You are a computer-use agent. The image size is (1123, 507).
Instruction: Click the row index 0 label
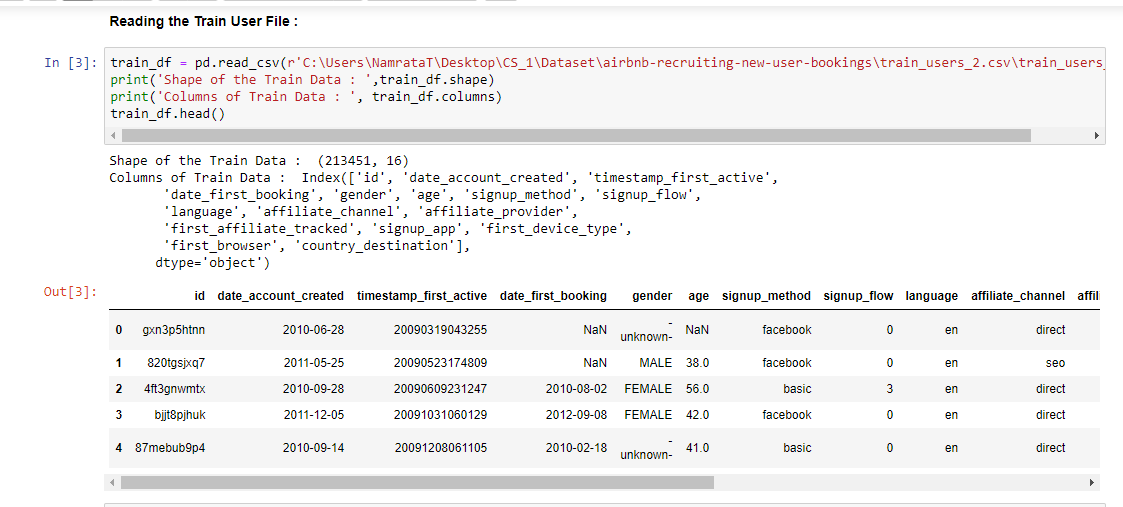click(118, 330)
